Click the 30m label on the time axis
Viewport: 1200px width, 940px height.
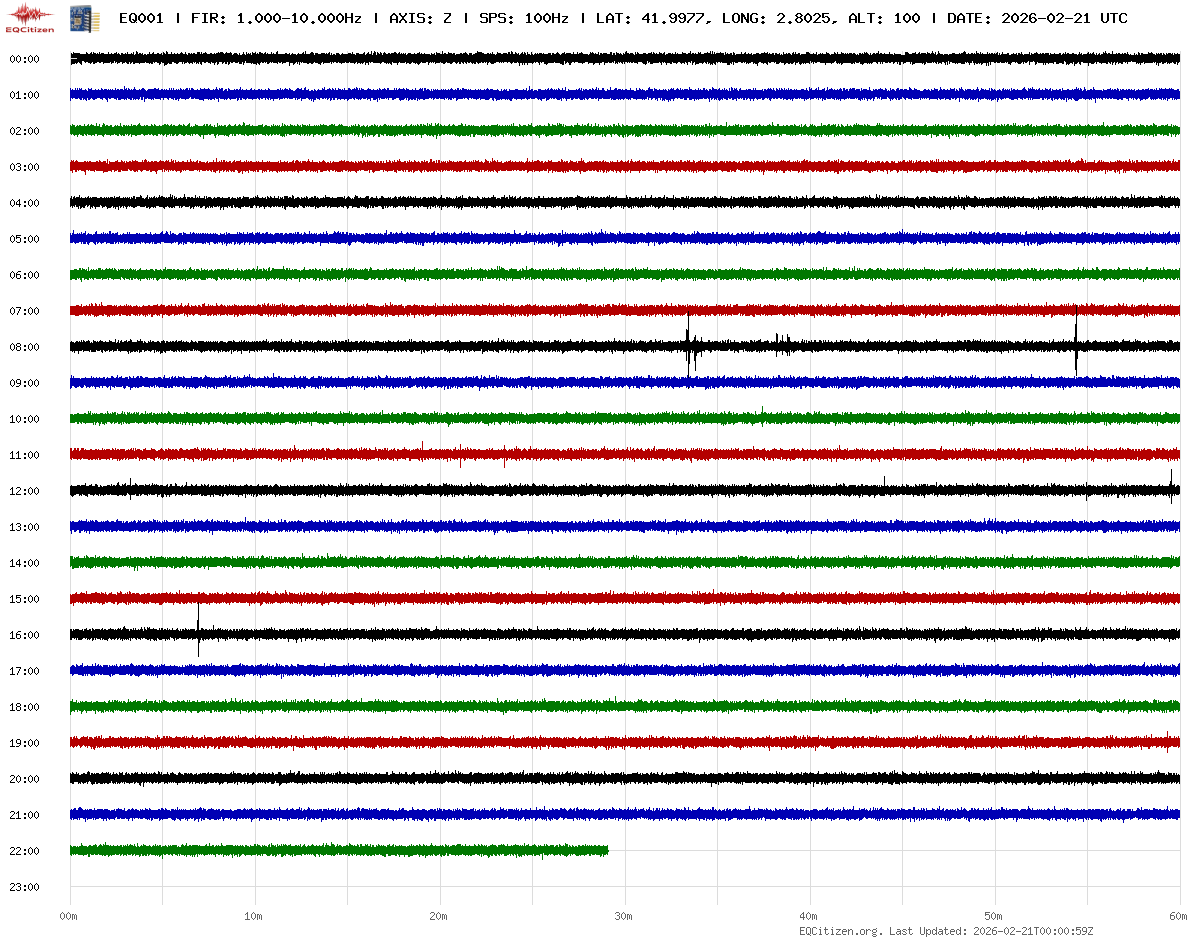[624, 916]
